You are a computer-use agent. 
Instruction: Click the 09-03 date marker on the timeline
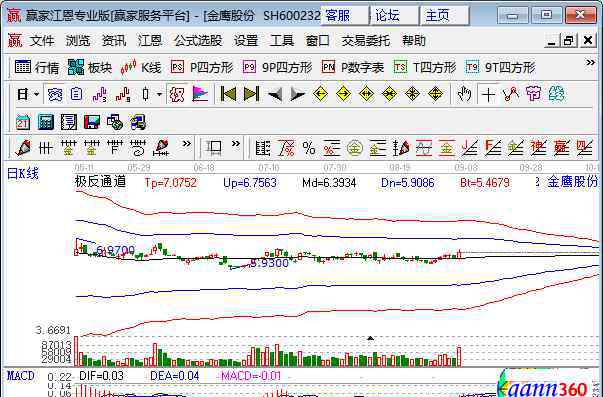pyautogui.click(x=465, y=168)
